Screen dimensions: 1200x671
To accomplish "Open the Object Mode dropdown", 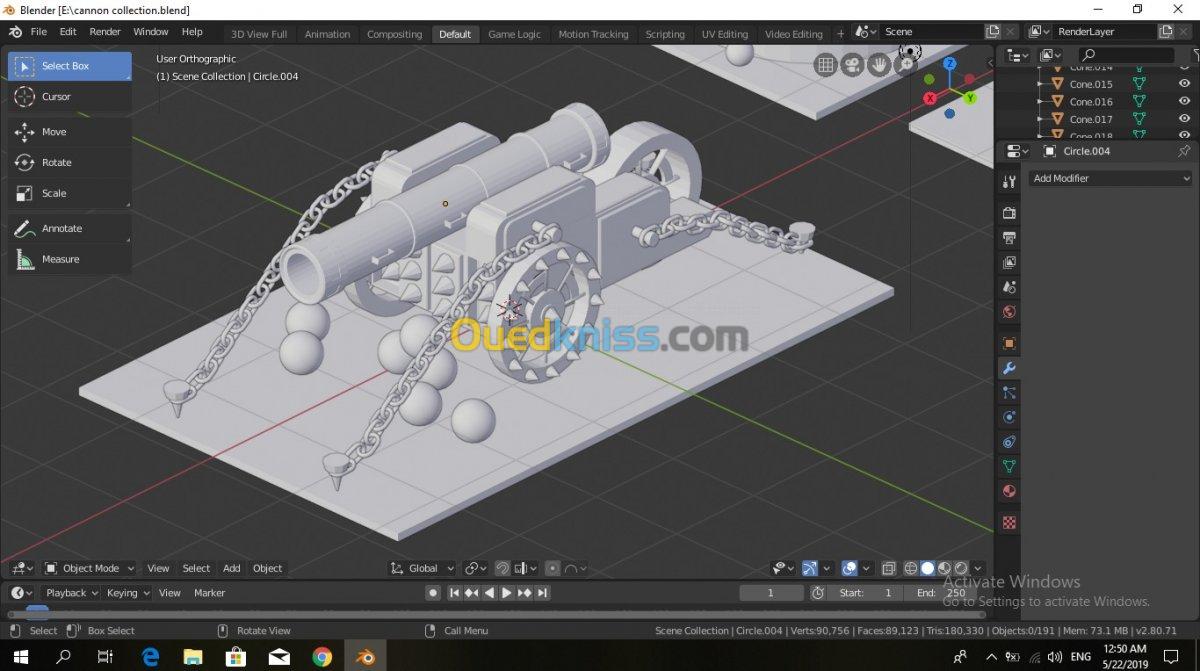I will coord(91,569).
